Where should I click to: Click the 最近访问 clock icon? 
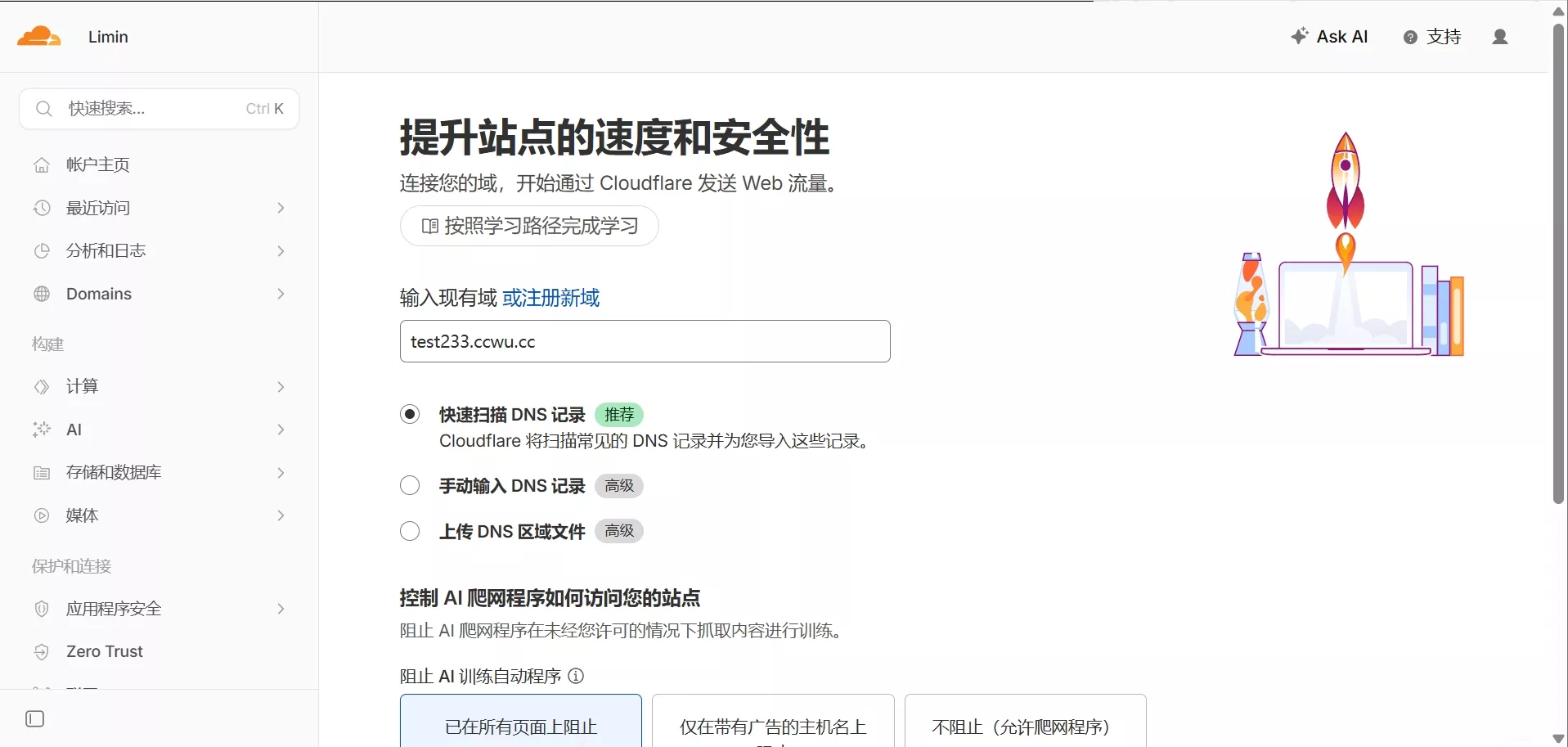(42, 208)
